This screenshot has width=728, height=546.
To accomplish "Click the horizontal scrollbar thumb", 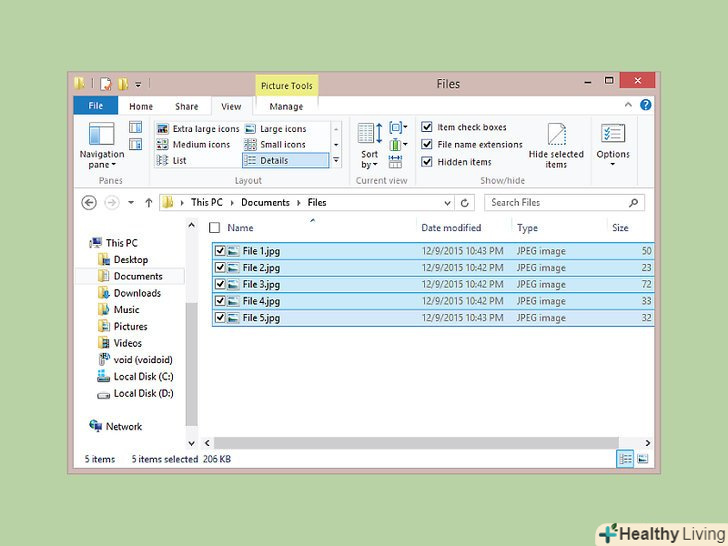I will click(x=416, y=443).
